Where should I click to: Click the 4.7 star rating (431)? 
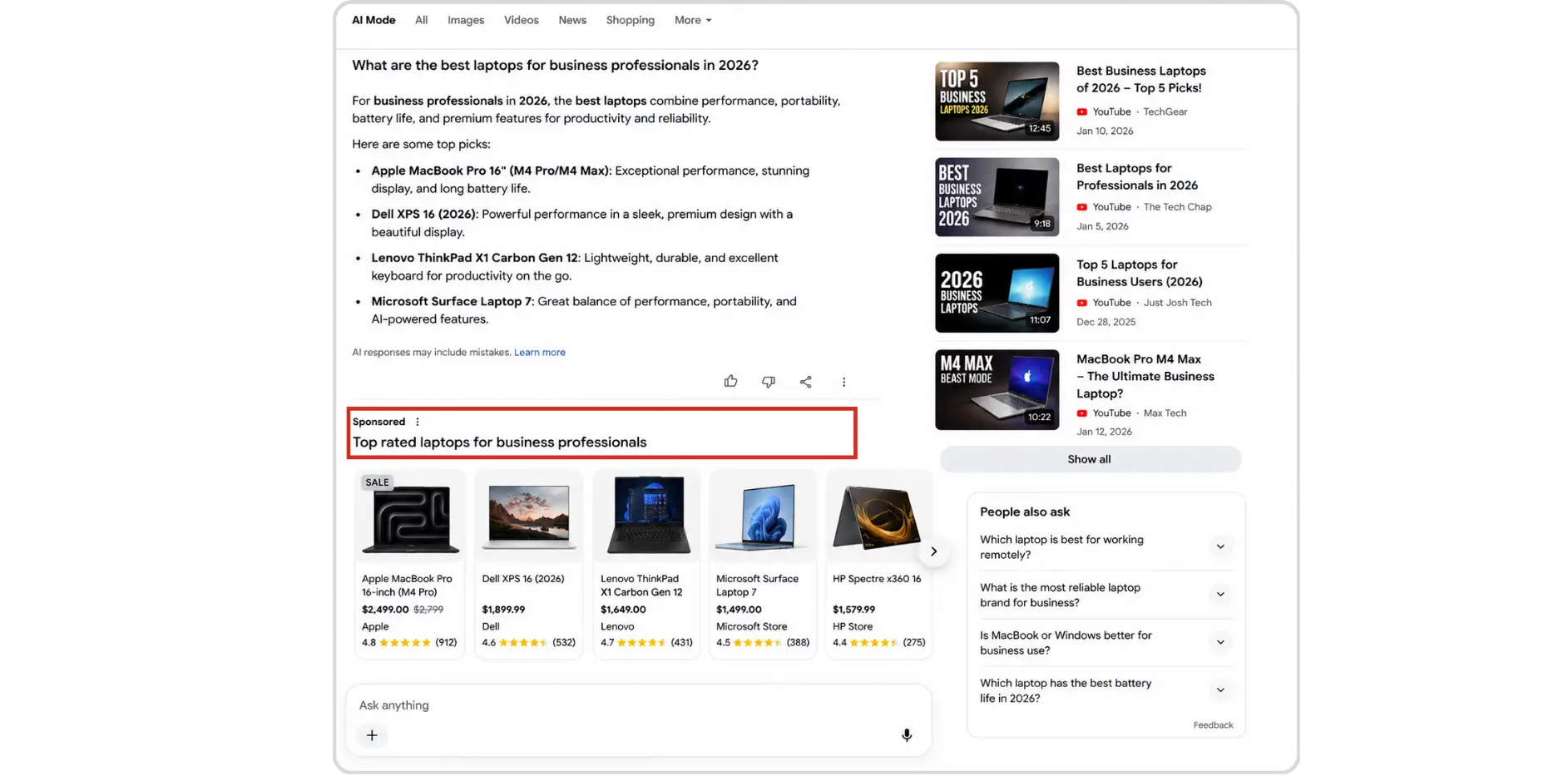coord(646,643)
